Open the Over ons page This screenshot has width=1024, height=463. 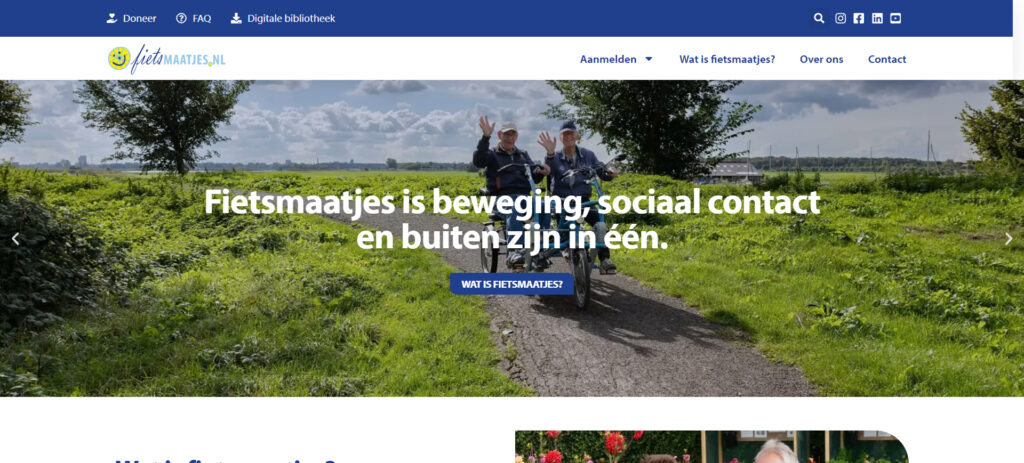click(822, 59)
